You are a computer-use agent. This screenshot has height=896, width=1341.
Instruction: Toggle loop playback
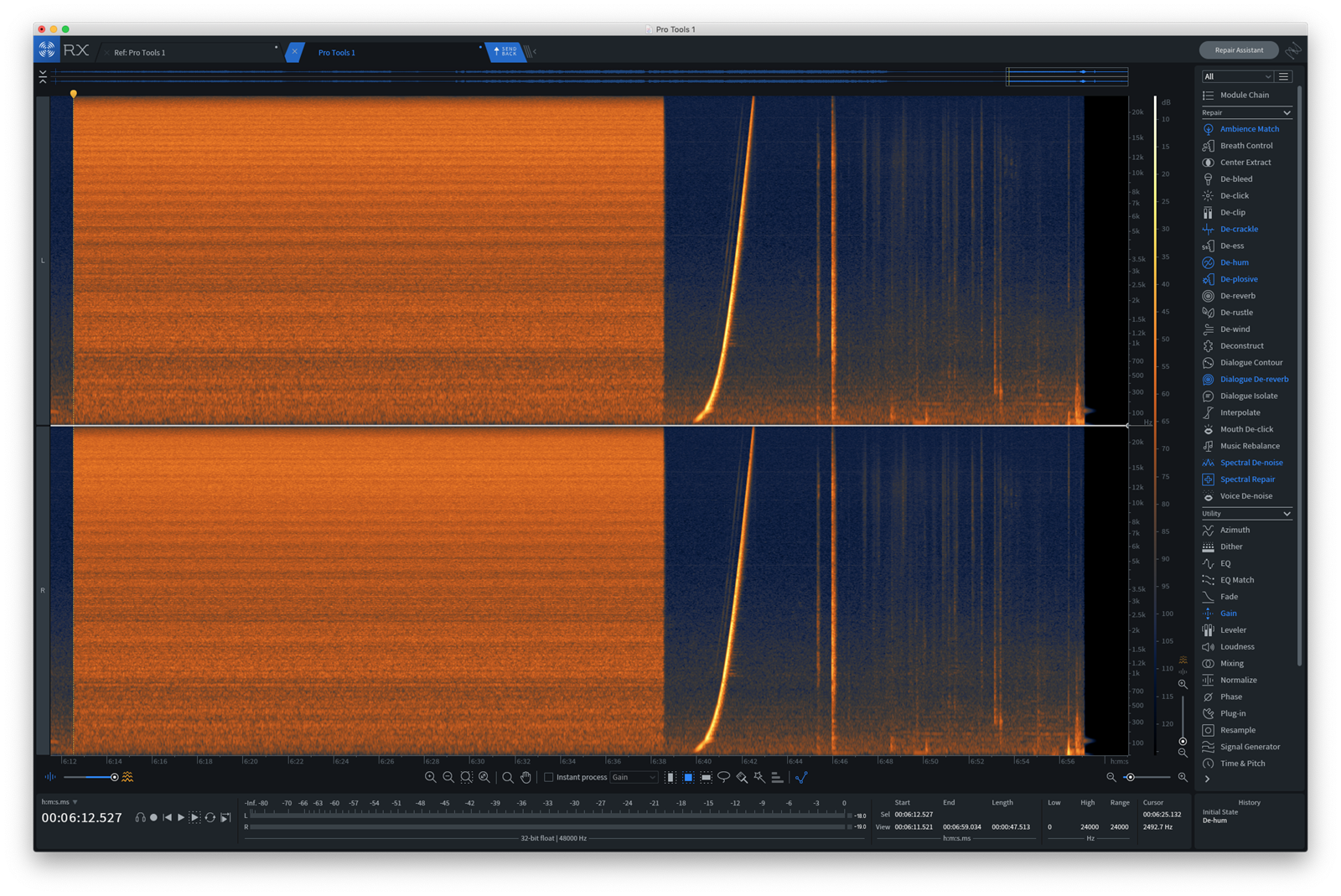210,817
